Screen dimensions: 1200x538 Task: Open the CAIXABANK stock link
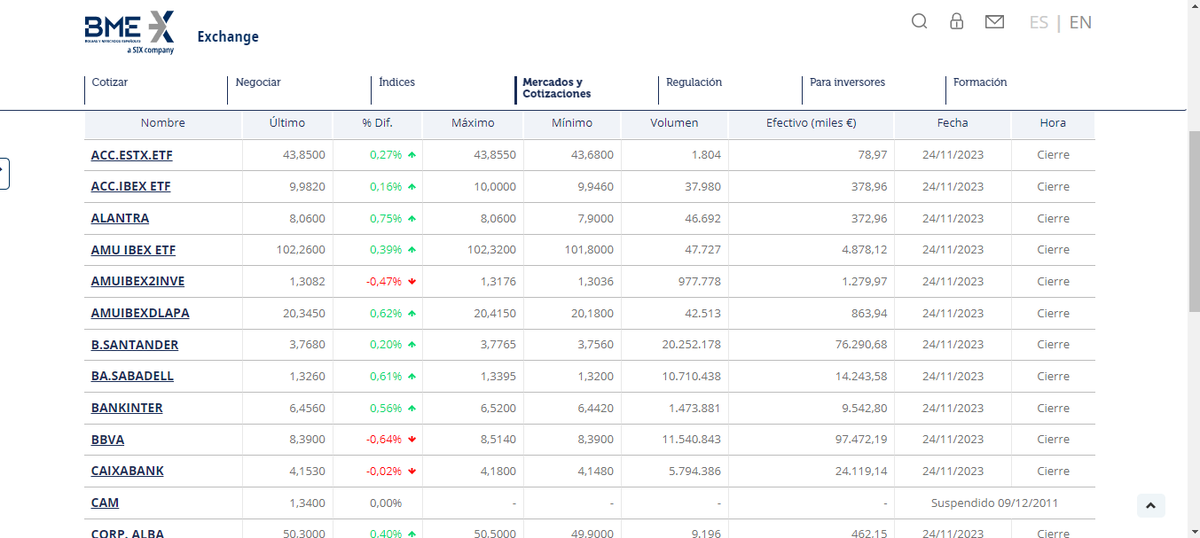pos(127,471)
